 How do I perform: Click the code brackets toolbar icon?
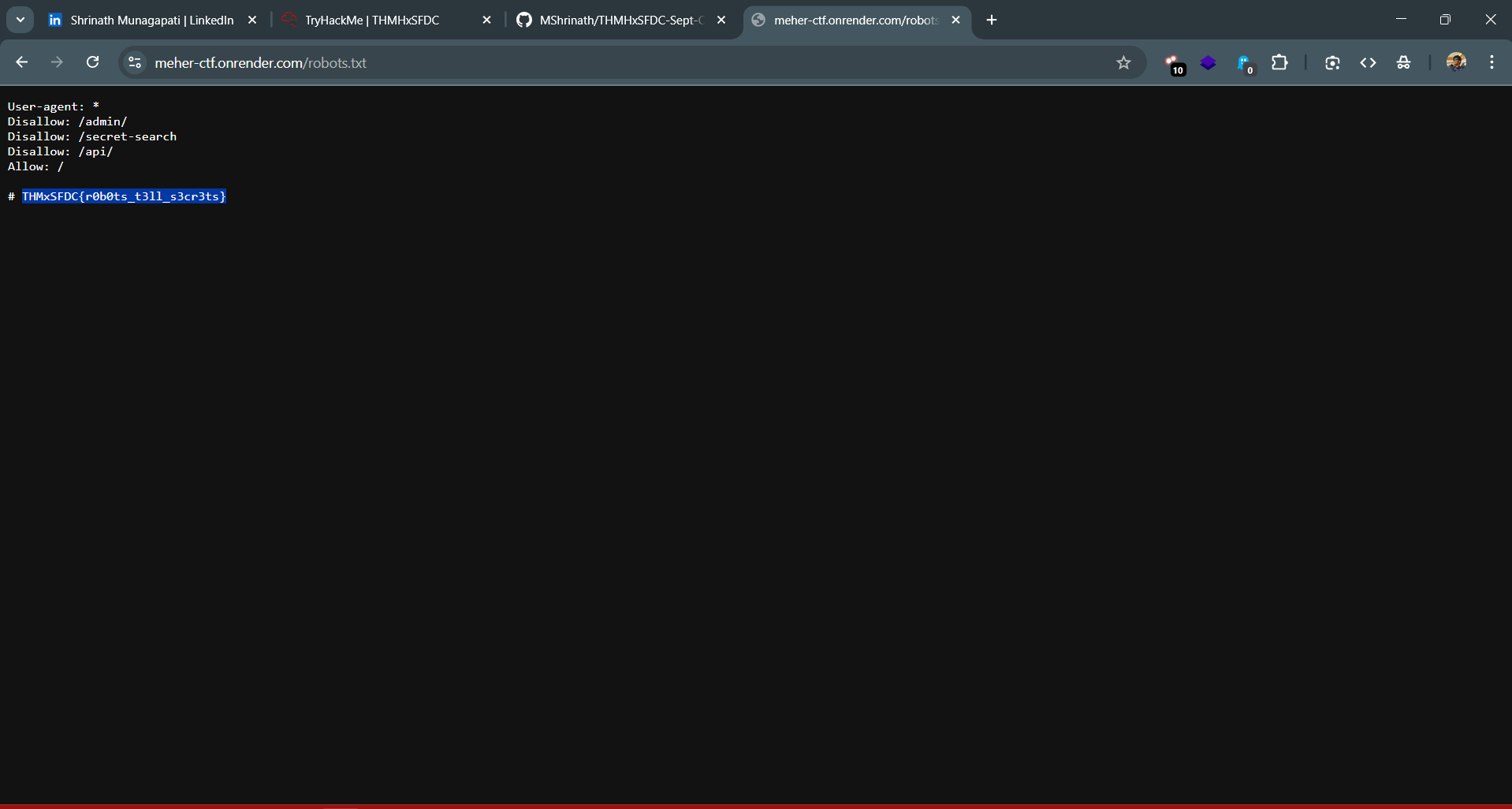coord(1368,63)
